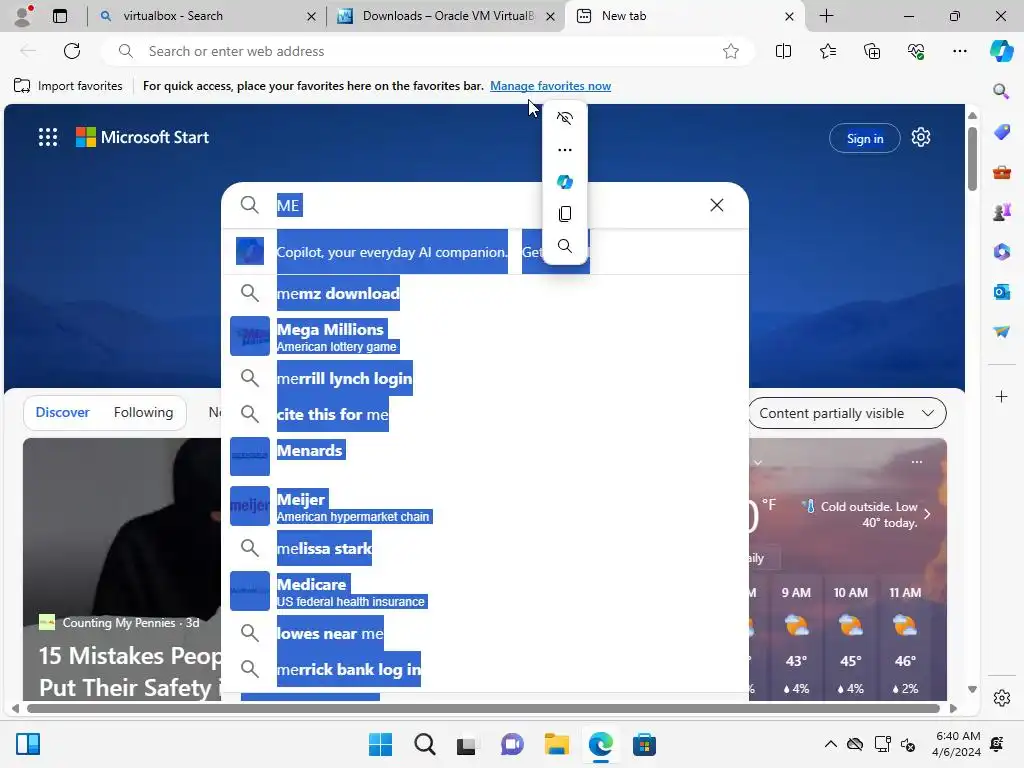This screenshot has width=1024, height=768.
Task: Switch to Downloads Oracle VM VirtualBox tab
Action: pos(448,16)
